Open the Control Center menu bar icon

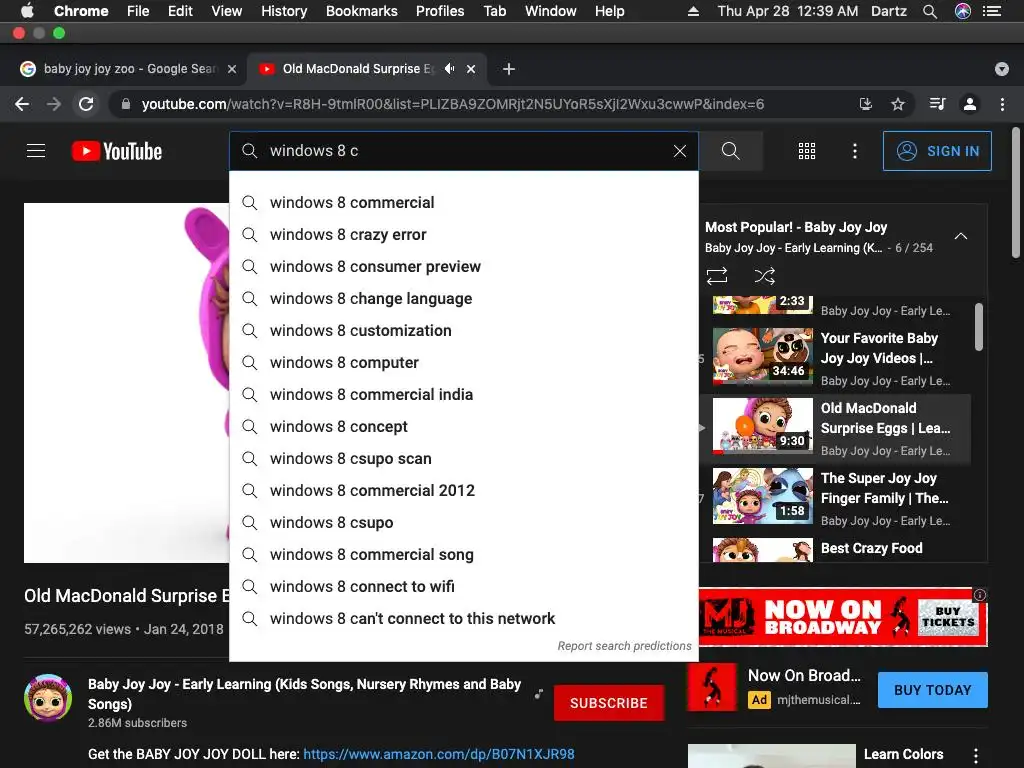(992, 11)
